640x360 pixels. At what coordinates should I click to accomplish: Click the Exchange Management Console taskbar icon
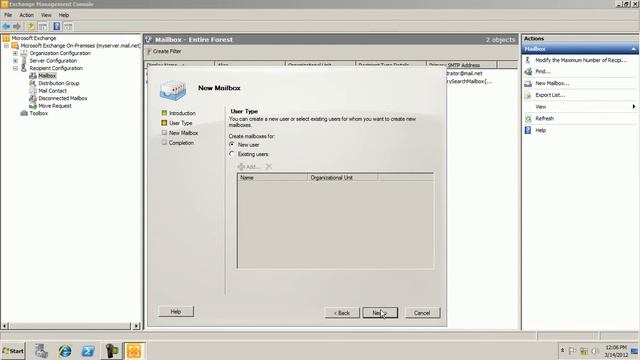[134, 351]
